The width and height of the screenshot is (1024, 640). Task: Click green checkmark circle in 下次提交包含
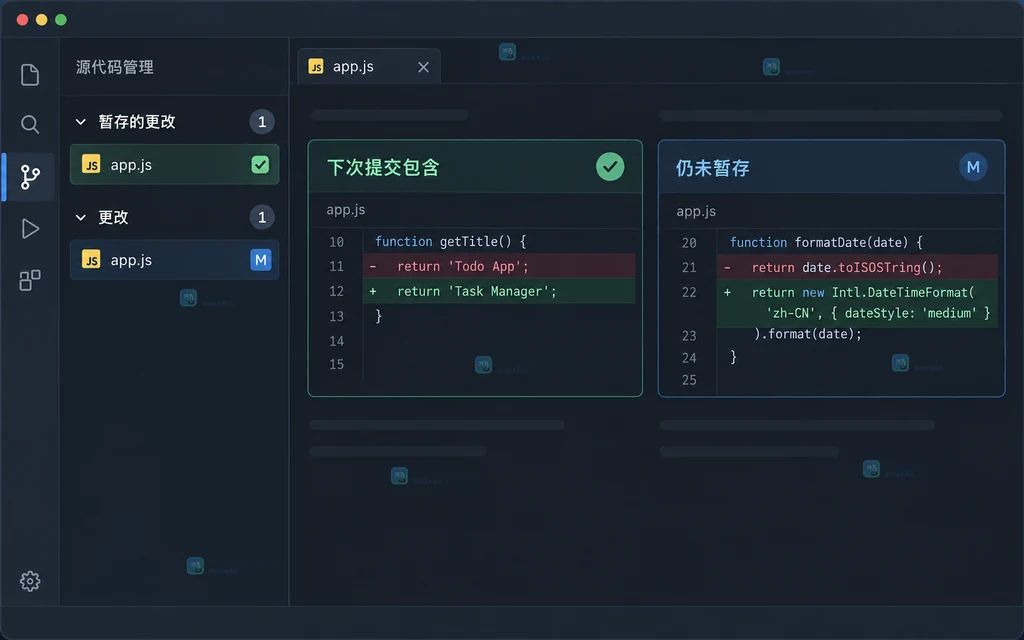pos(610,167)
